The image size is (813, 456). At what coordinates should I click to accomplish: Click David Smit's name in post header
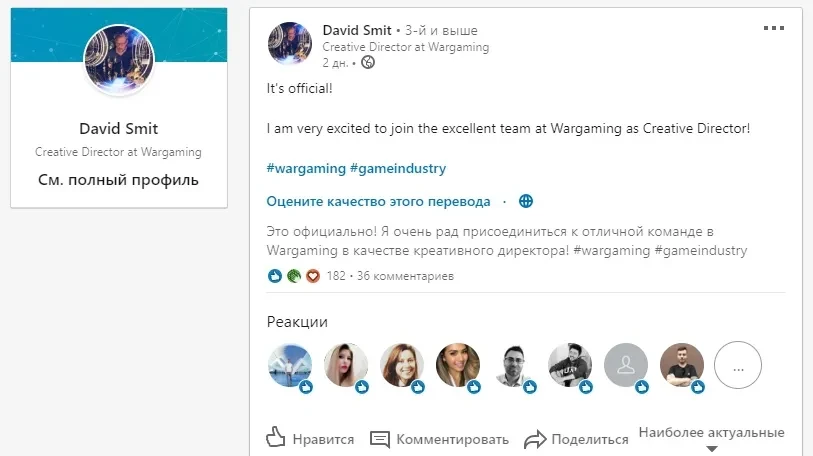[357, 29]
